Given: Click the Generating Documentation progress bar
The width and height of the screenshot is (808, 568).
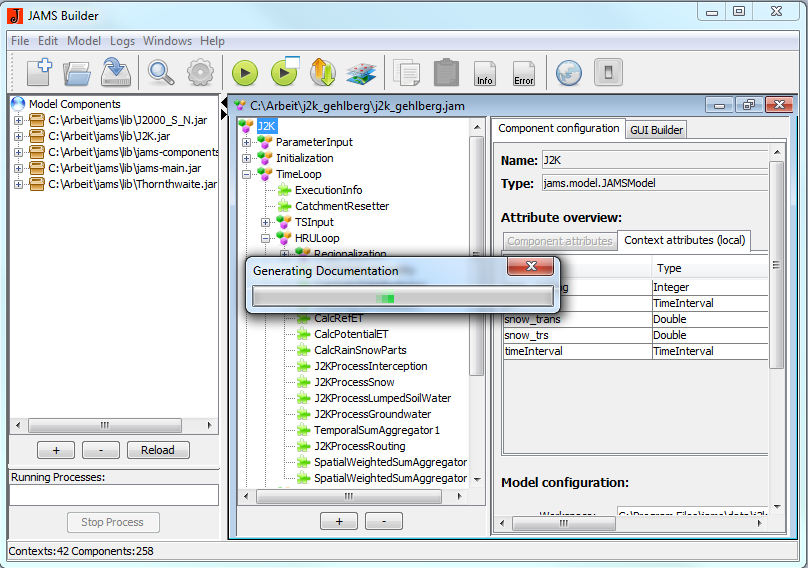Looking at the screenshot, I should click(402, 297).
